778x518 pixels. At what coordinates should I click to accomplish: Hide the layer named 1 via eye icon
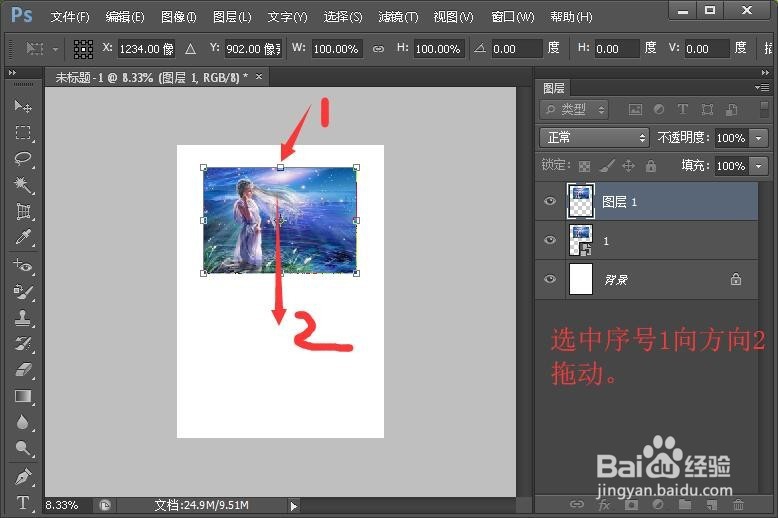point(550,240)
